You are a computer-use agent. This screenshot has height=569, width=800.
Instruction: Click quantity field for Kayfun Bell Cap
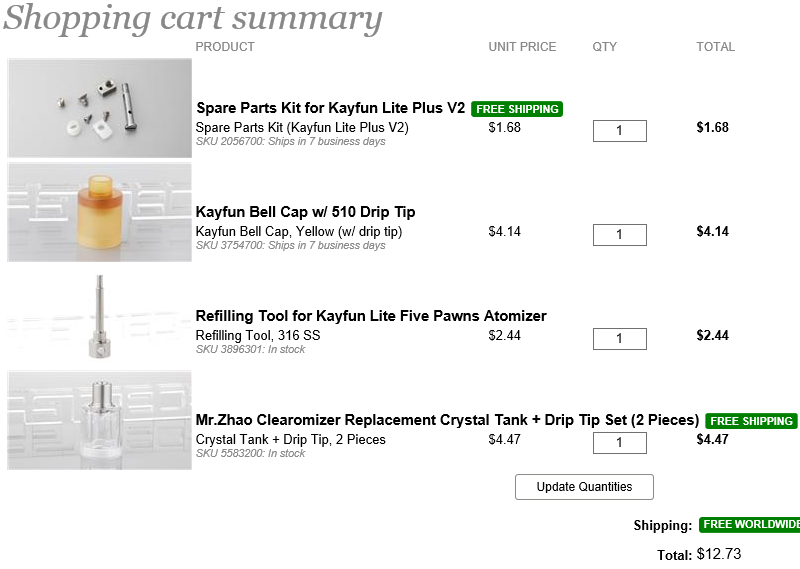(619, 235)
